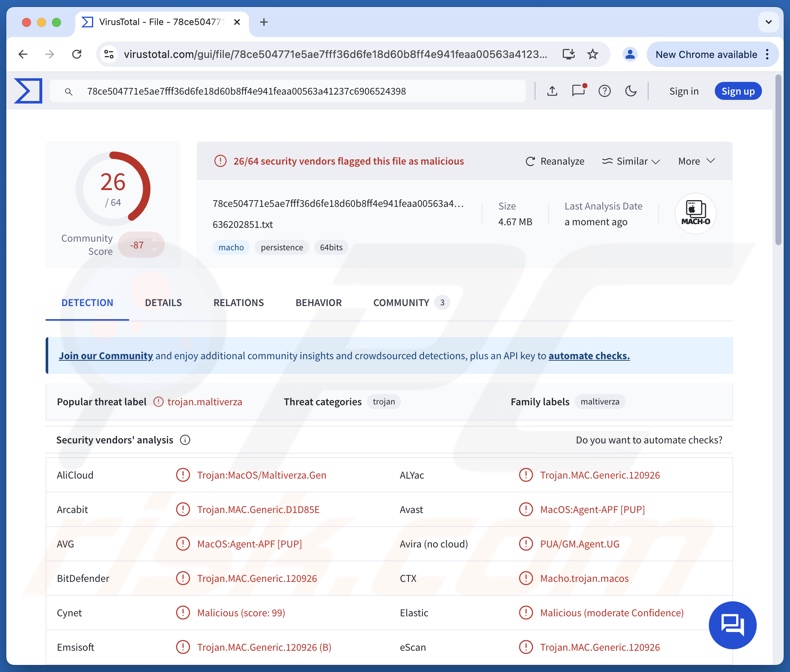This screenshot has width=790, height=672.
Task: Click the Sign up button
Action: click(738, 91)
